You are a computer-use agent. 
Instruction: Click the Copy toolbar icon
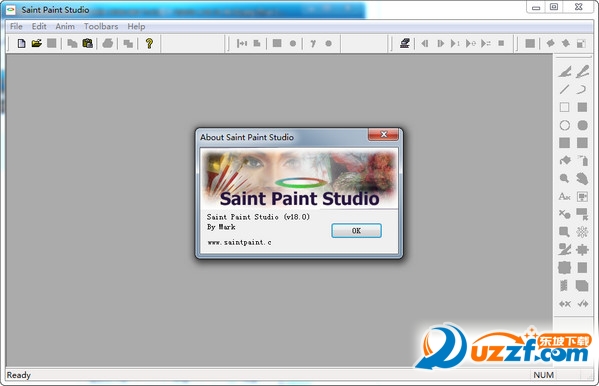click(72, 44)
